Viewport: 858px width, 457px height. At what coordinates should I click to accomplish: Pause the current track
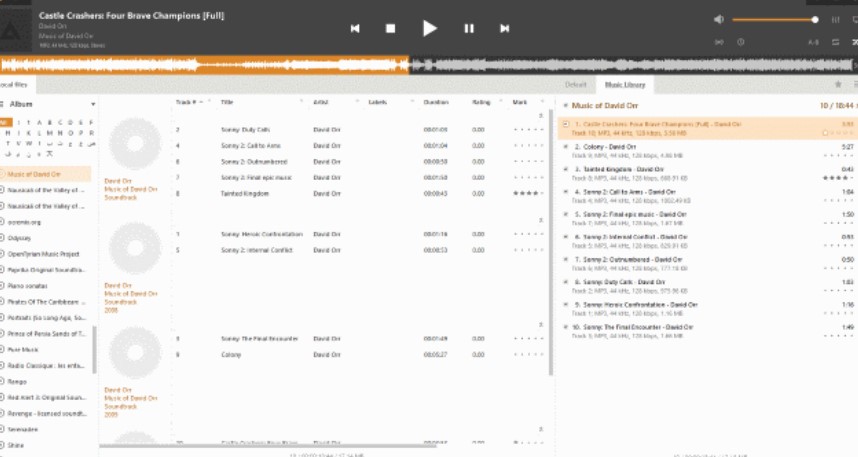click(x=469, y=28)
